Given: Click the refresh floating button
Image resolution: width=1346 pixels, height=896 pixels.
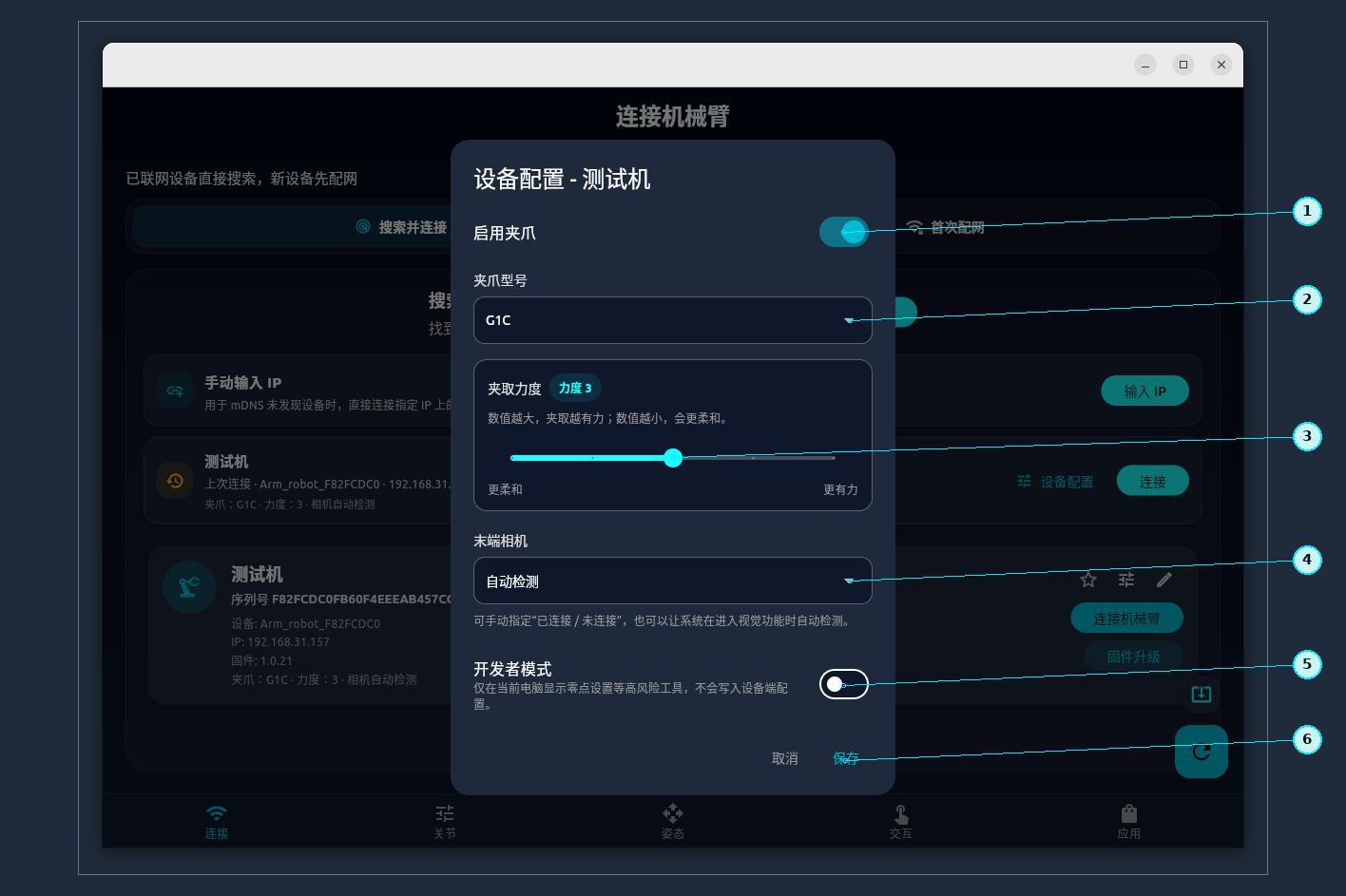Looking at the screenshot, I should coord(1202,752).
